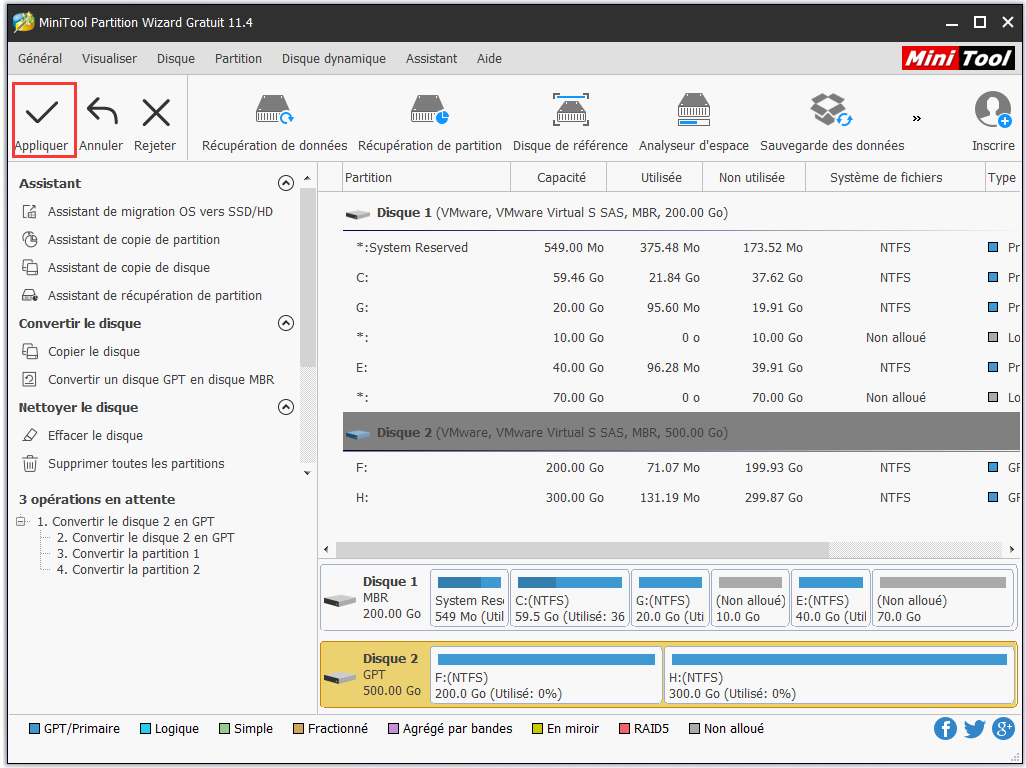1026x768 pixels.
Task: Choose Convertir un disque GPT en disque MBR
Action: point(148,379)
